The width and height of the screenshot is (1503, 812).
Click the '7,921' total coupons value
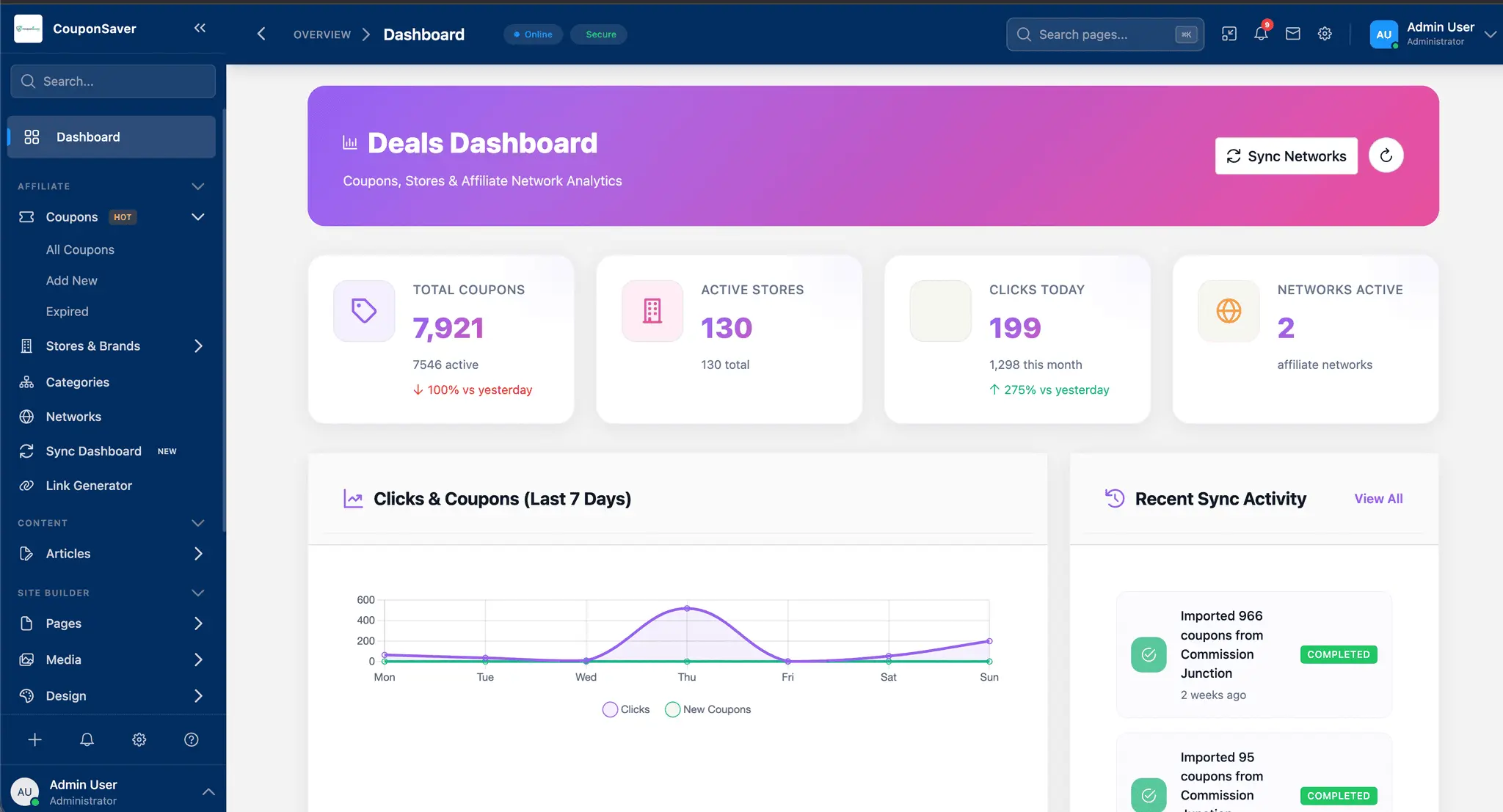[x=448, y=327]
